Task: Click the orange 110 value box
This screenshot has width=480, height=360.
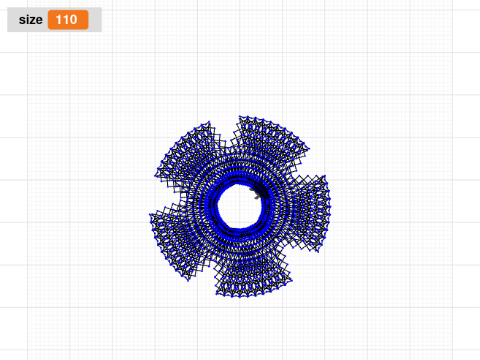Action: pyautogui.click(x=68, y=20)
